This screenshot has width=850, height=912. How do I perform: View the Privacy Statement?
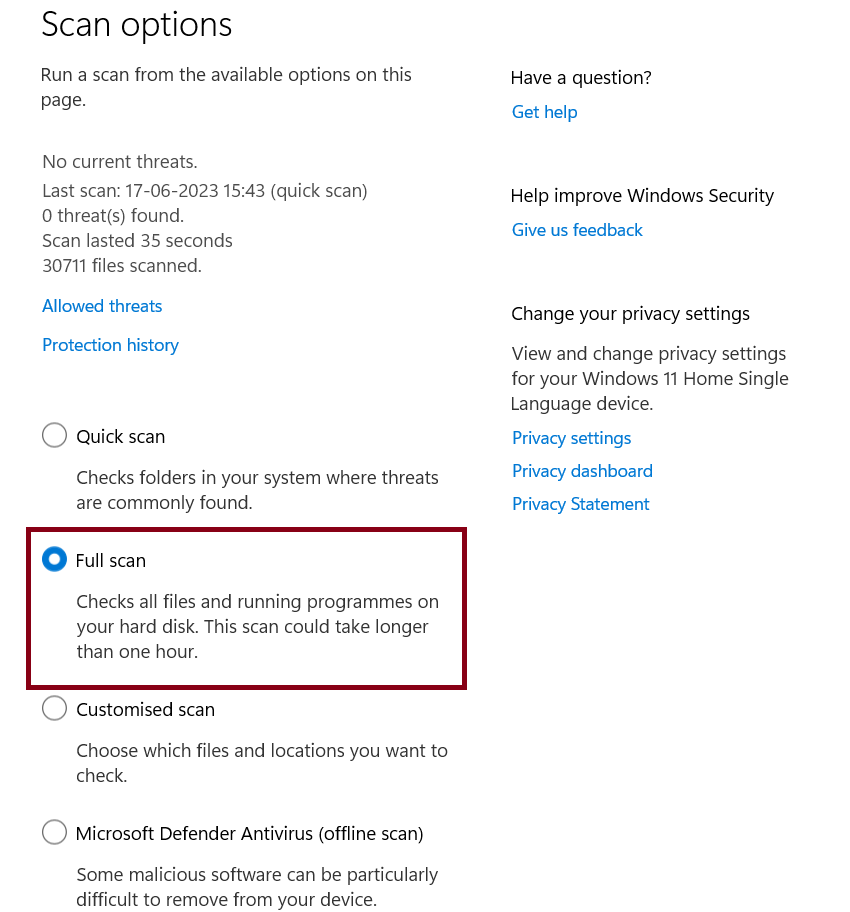click(x=580, y=504)
